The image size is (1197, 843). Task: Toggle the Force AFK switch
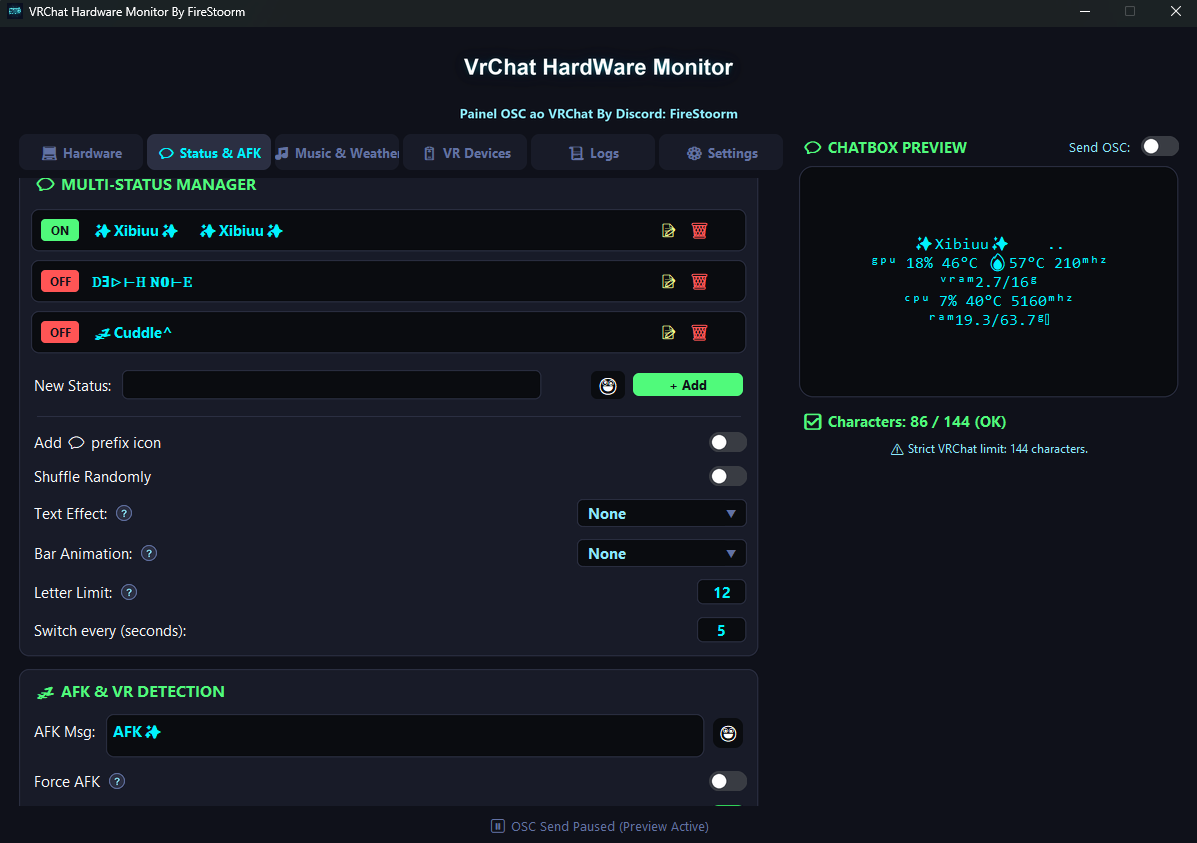tap(728, 781)
